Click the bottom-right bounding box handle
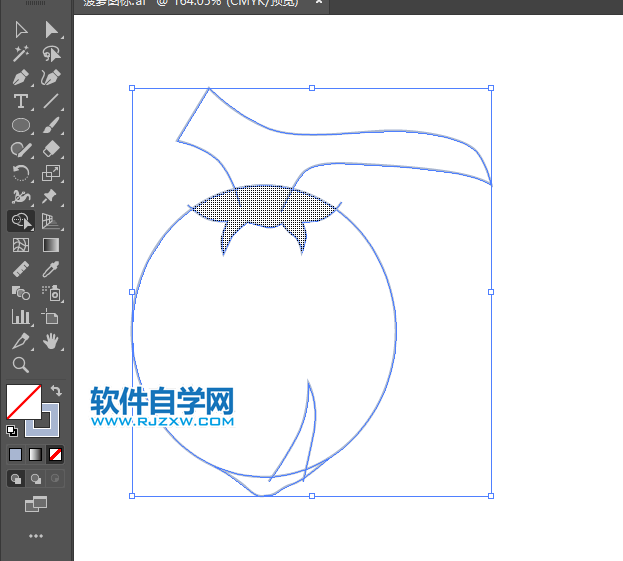623x561 pixels. [491, 496]
